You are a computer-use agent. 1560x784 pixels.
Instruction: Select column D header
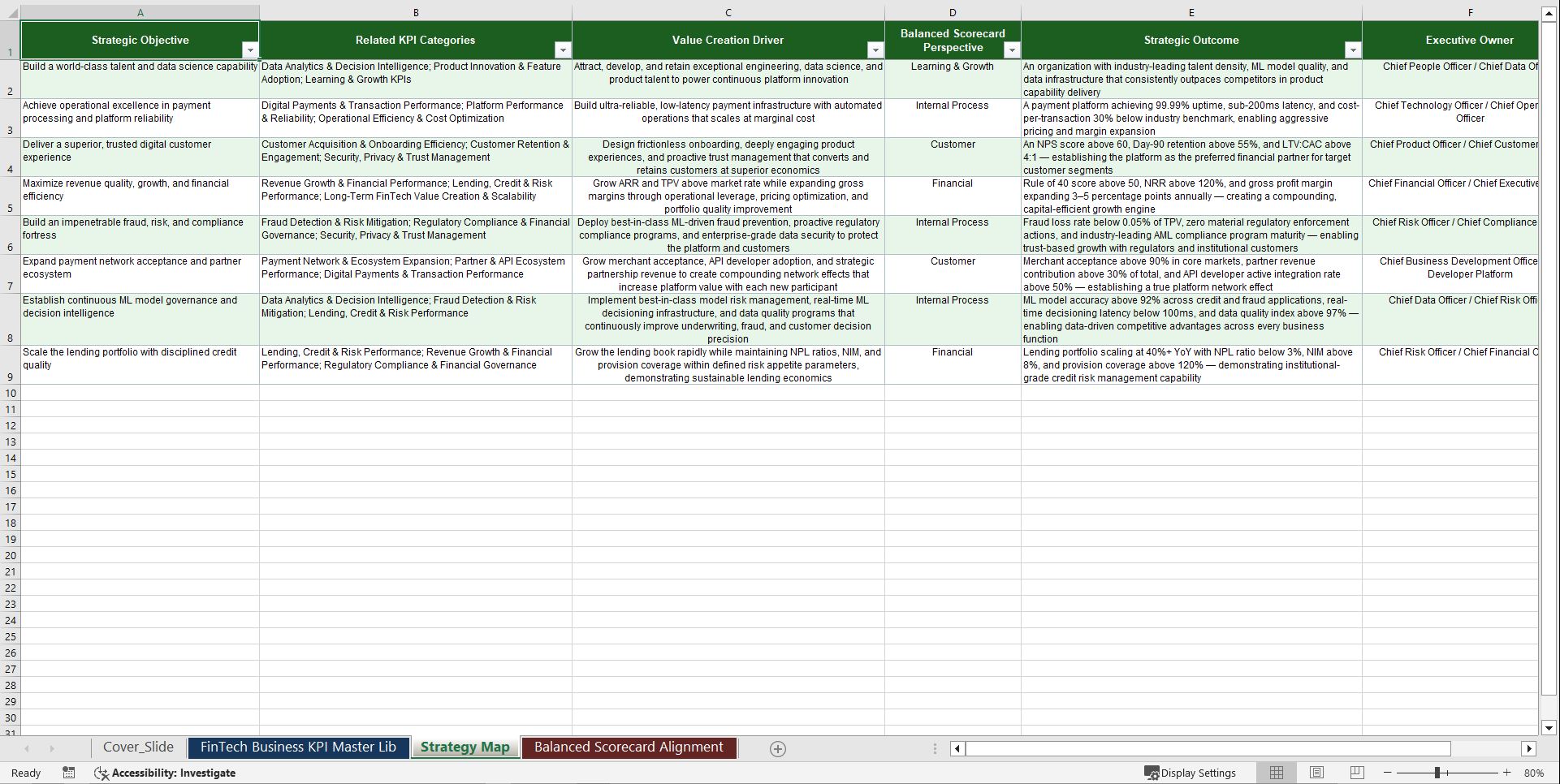pyautogui.click(x=953, y=12)
